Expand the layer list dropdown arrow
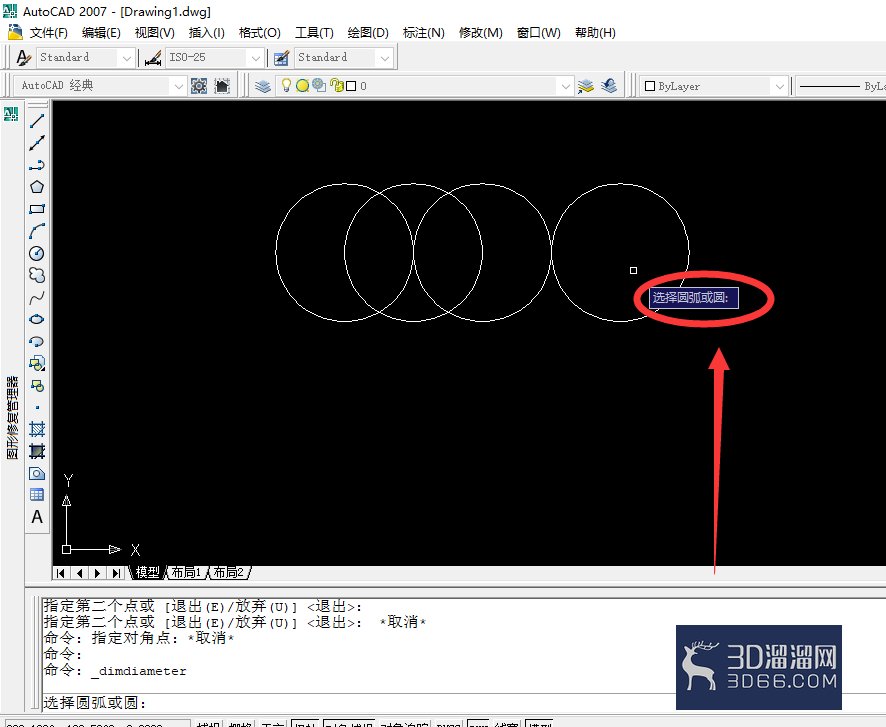The image size is (886, 727). 565,86
